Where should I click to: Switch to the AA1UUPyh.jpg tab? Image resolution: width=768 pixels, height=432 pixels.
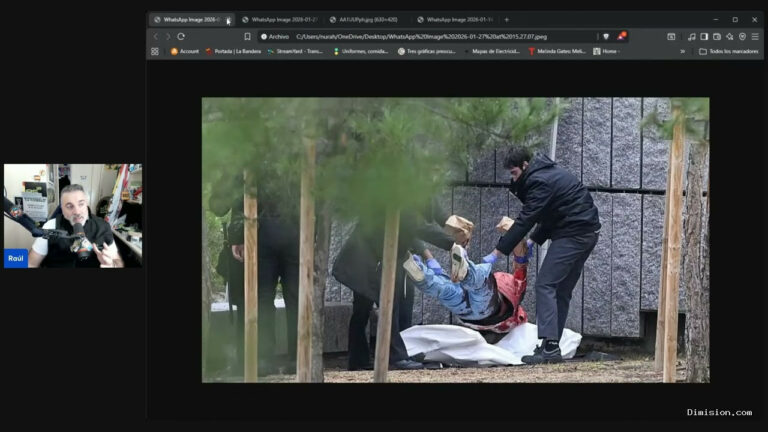click(x=364, y=20)
